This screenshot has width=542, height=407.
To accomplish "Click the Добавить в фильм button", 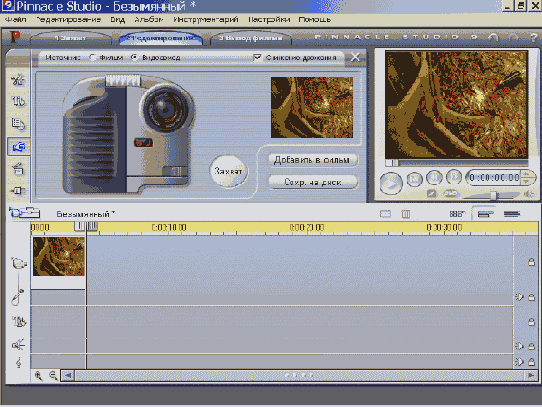I will (x=312, y=160).
